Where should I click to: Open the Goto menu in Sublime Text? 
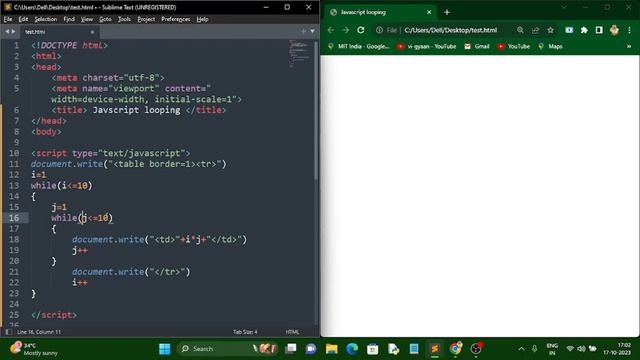(105, 19)
